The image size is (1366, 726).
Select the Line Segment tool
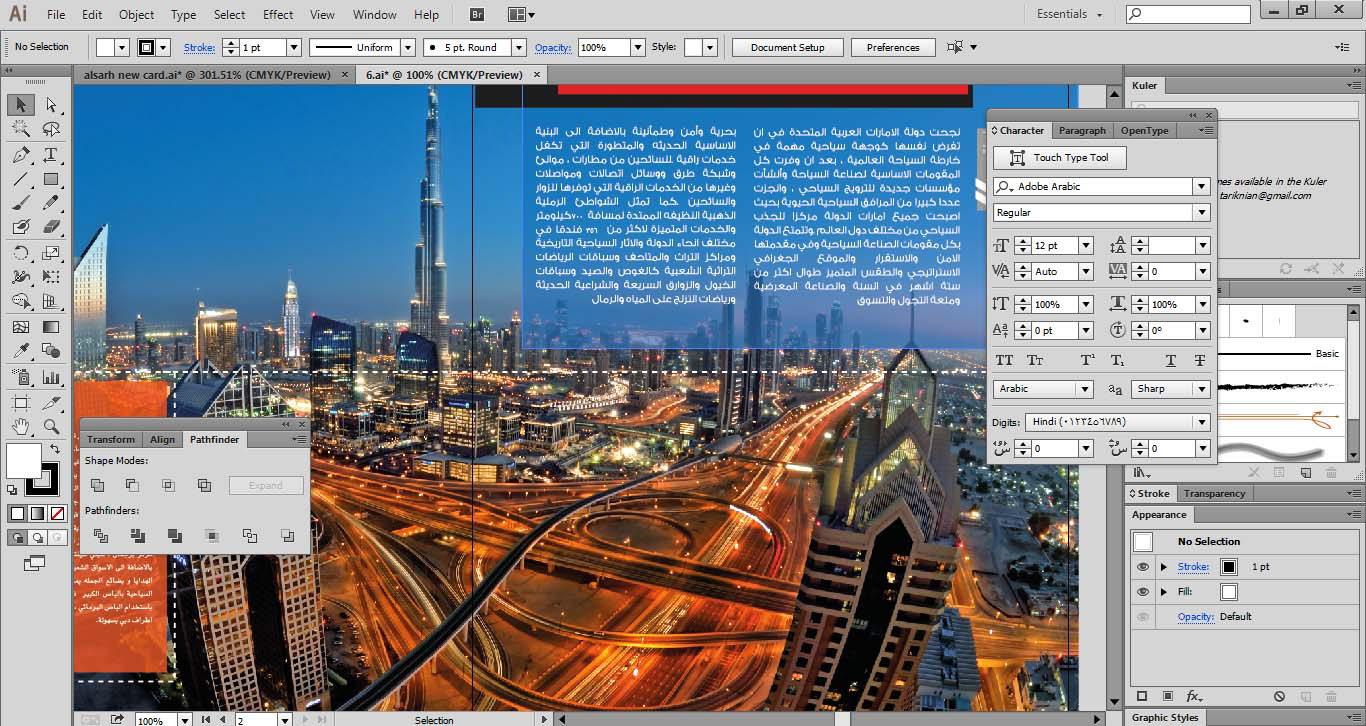21,180
